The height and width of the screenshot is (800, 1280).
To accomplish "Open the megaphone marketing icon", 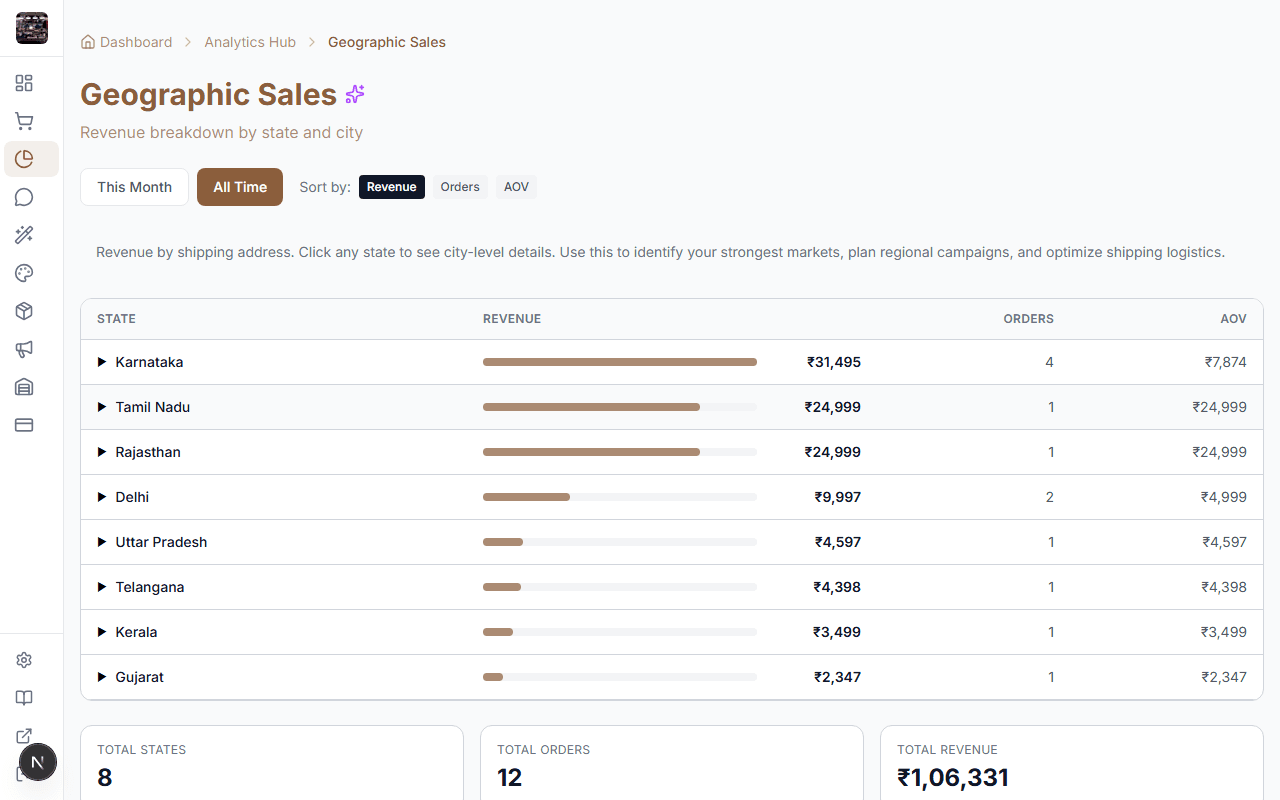I will coord(24,348).
